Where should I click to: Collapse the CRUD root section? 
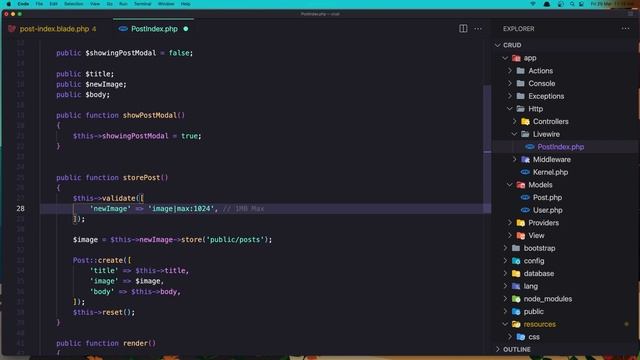498,45
